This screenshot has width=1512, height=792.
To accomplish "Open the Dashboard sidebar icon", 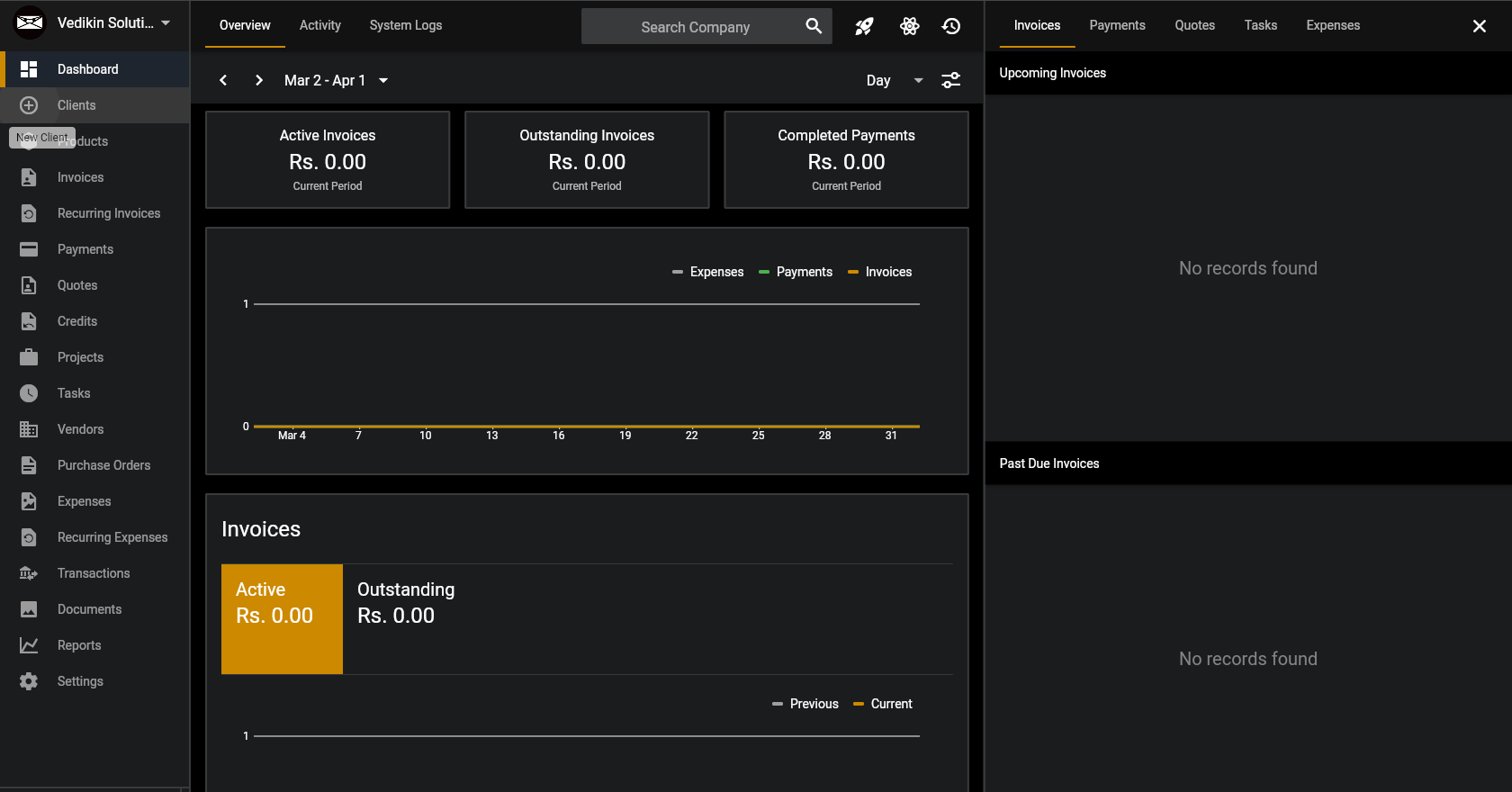I will 29,69.
